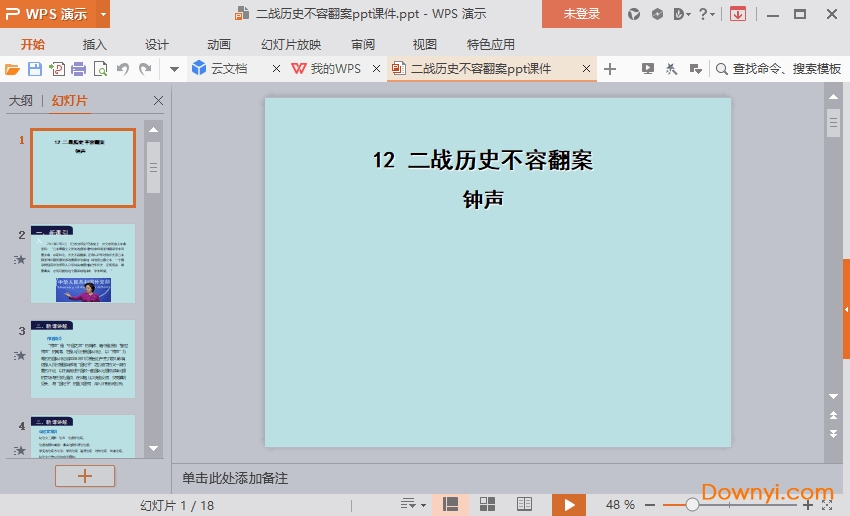Click the hexagon tool icon in title bar
Image resolution: width=850 pixels, height=516 pixels.
[657, 14]
